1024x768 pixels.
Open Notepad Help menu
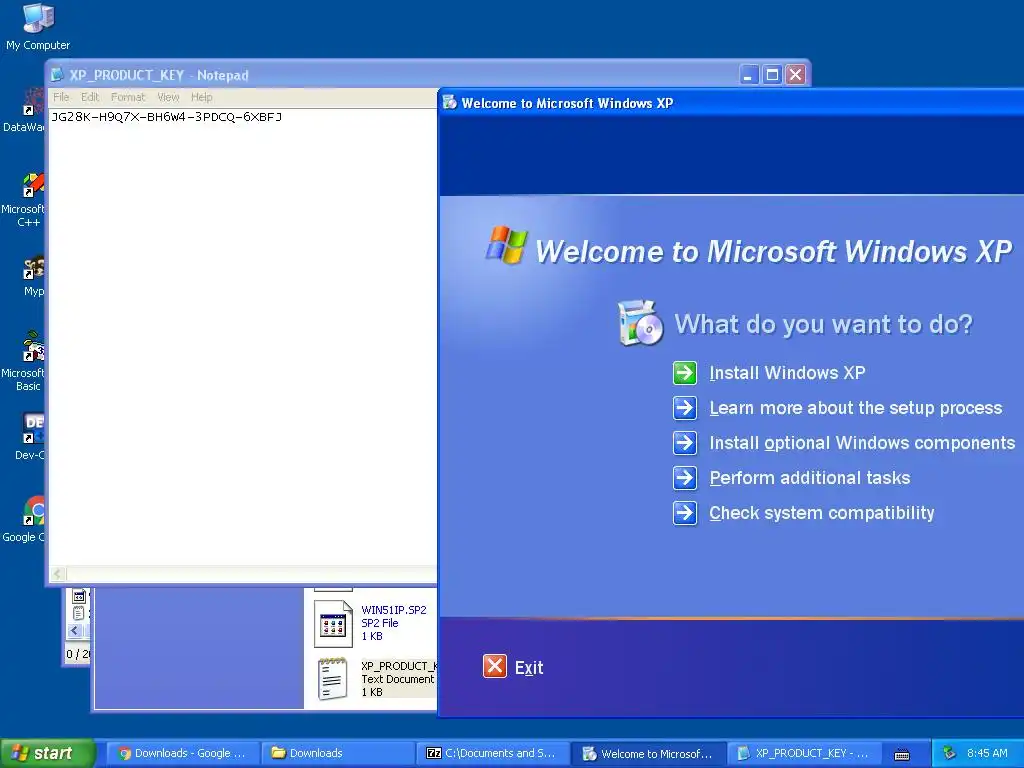tap(201, 97)
